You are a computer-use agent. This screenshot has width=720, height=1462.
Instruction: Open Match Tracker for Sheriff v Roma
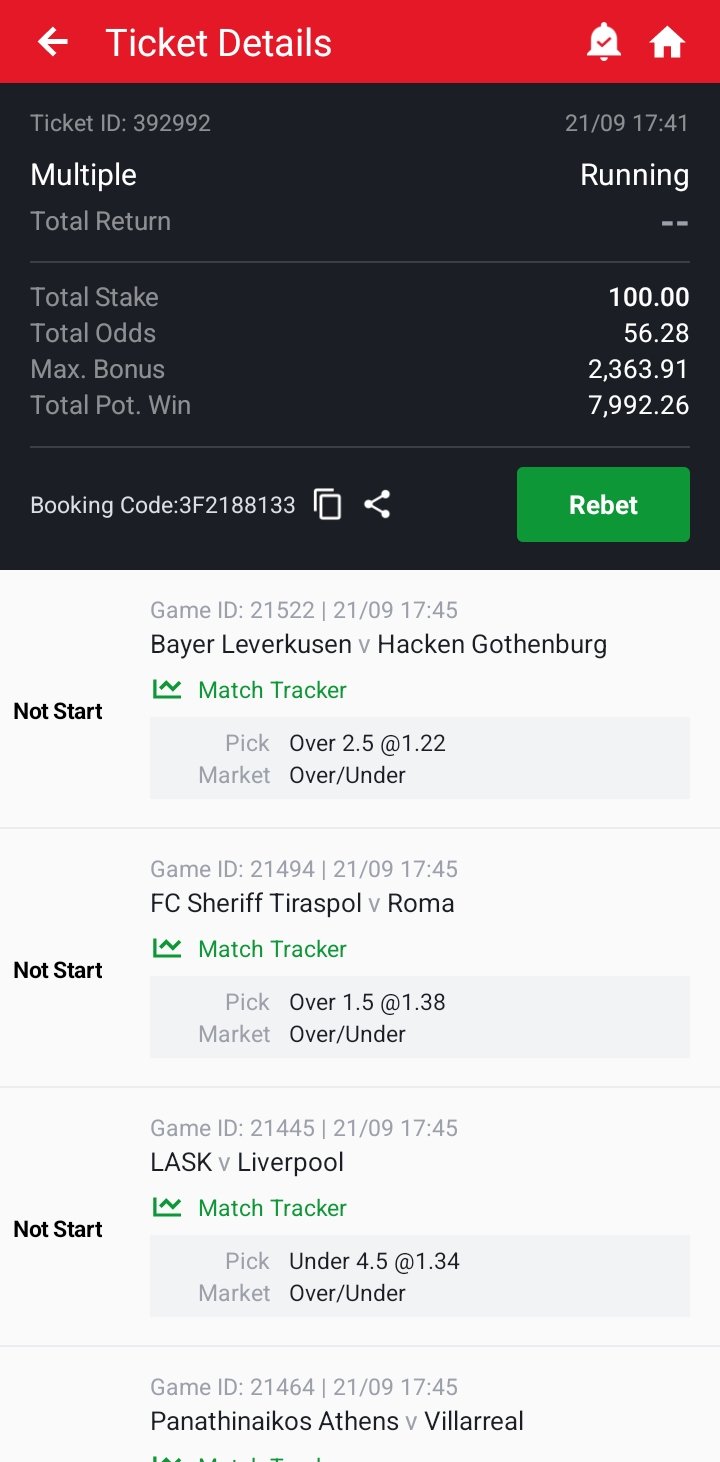click(x=272, y=949)
